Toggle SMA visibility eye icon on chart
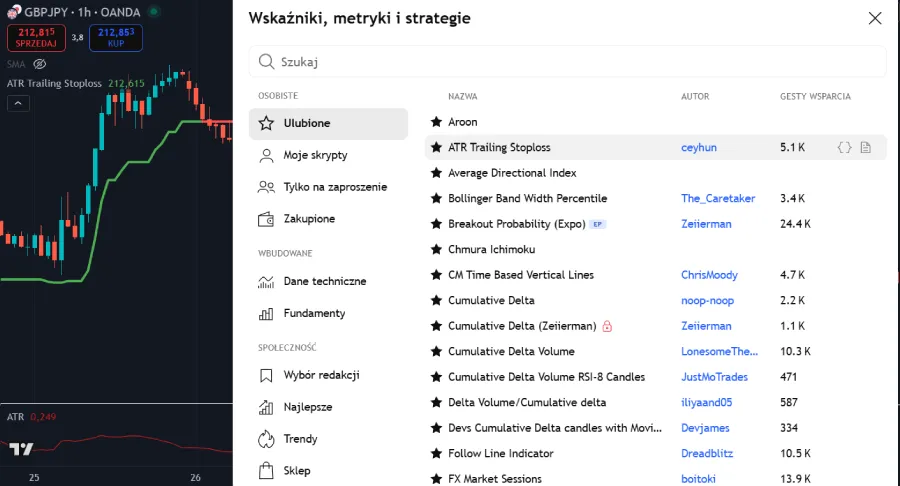The width and height of the screenshot is (900, 486). pyautogui.click(x=40, y=64)
